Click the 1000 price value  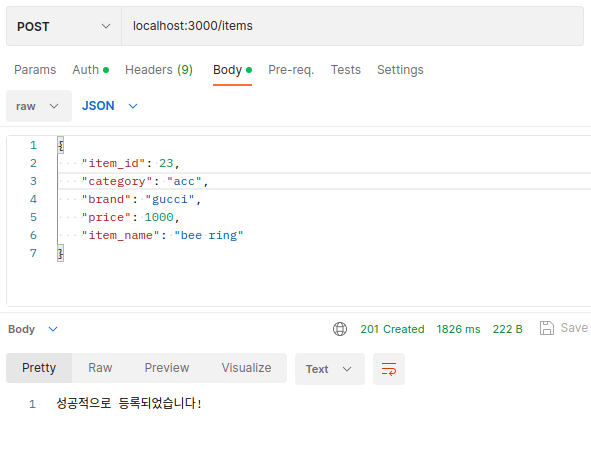159,217
